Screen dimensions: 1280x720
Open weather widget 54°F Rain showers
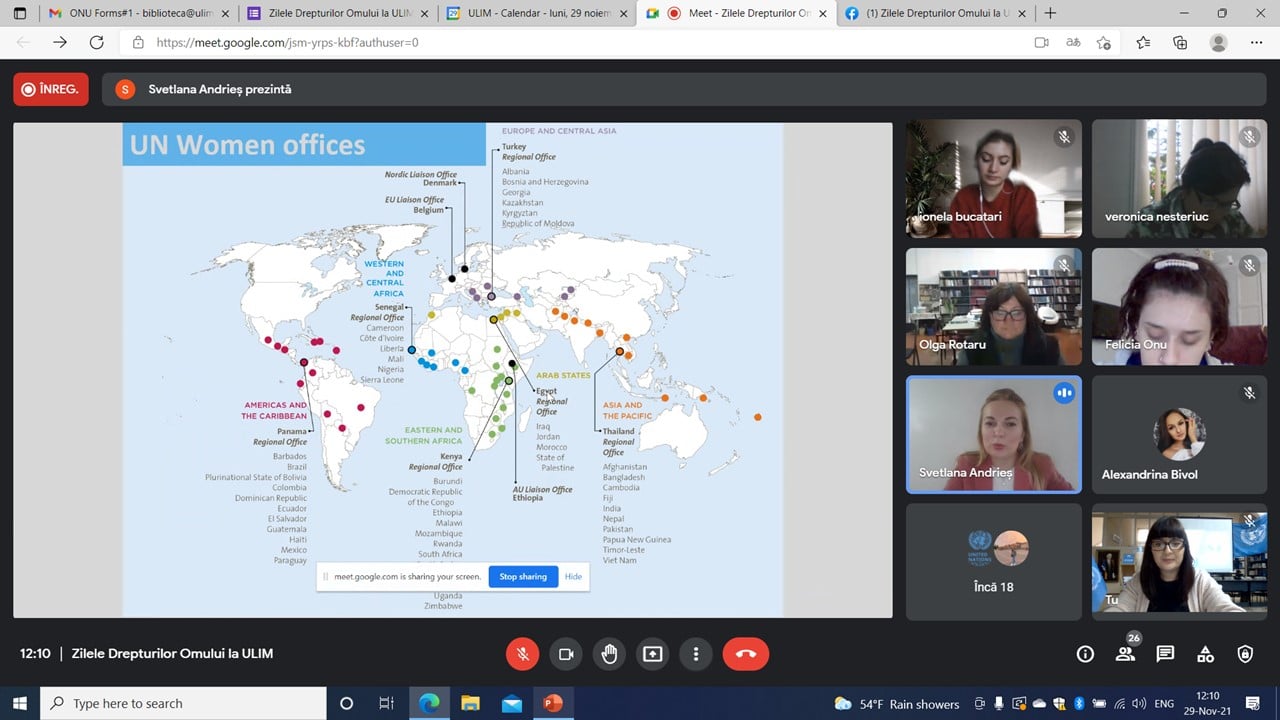click(x=897, y=704)
